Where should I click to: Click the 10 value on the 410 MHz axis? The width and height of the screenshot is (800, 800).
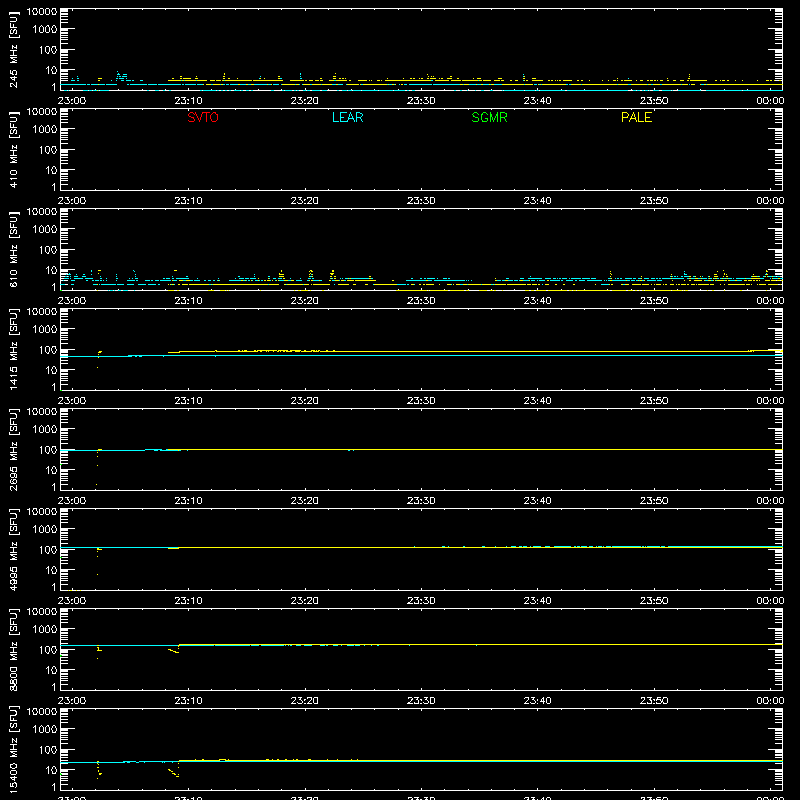(51, 170)
